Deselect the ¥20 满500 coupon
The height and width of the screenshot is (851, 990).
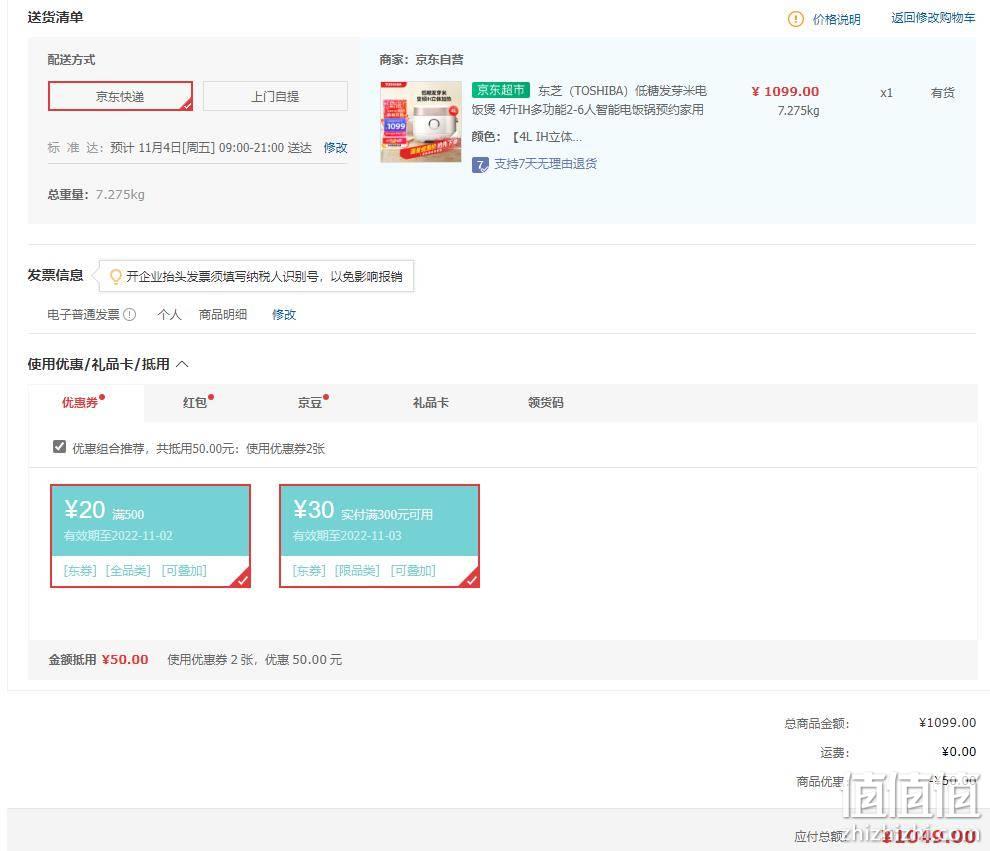(150, 536)
